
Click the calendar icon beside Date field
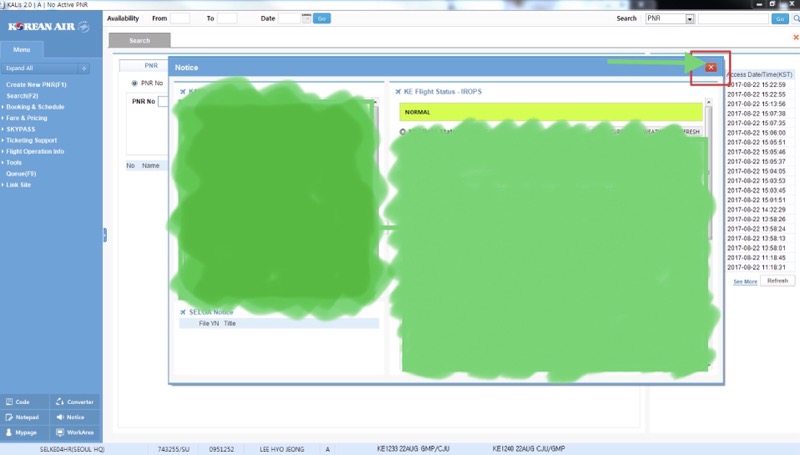tap(308, 18)
